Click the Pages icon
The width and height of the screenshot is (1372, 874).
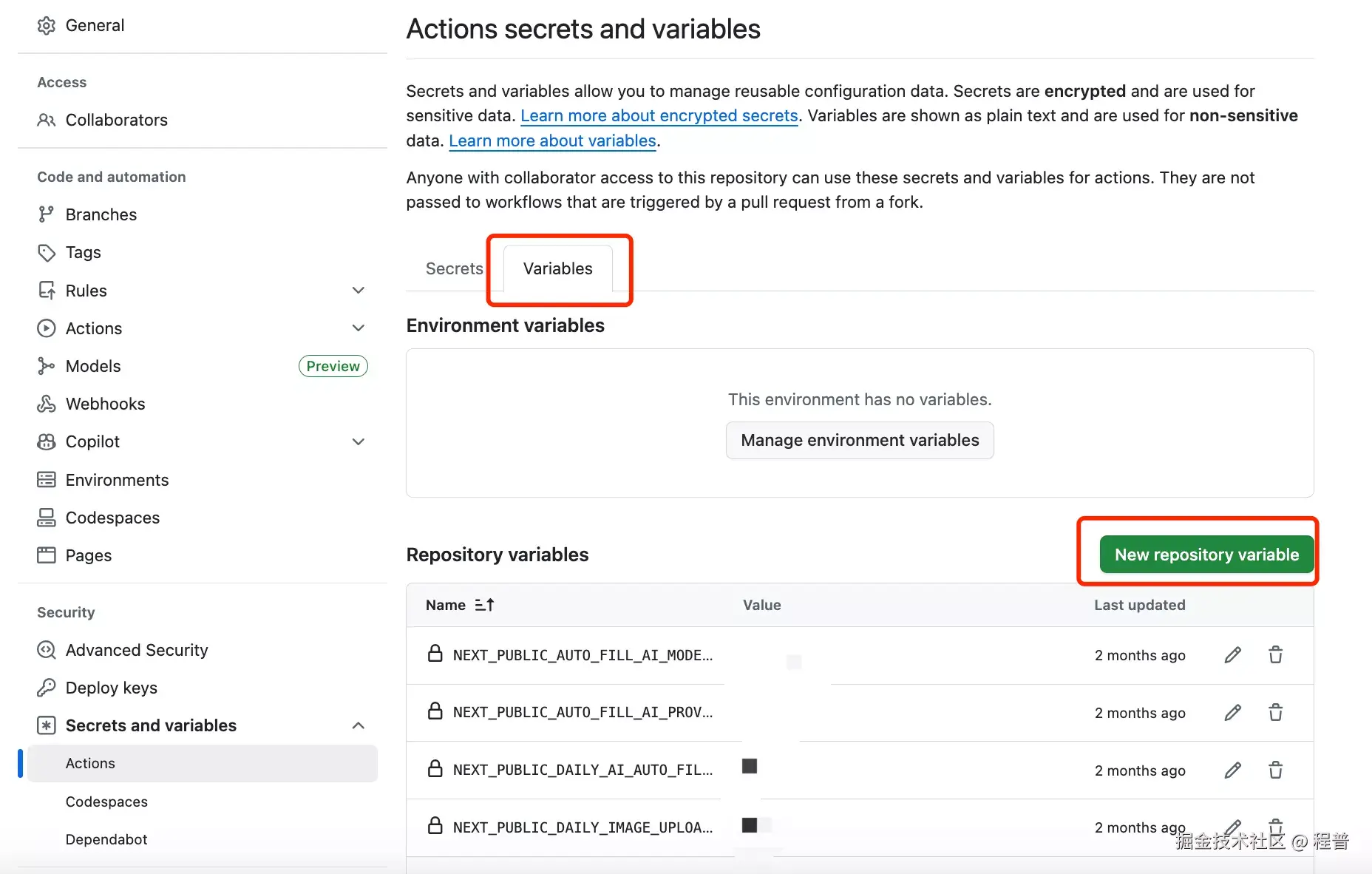46,555
